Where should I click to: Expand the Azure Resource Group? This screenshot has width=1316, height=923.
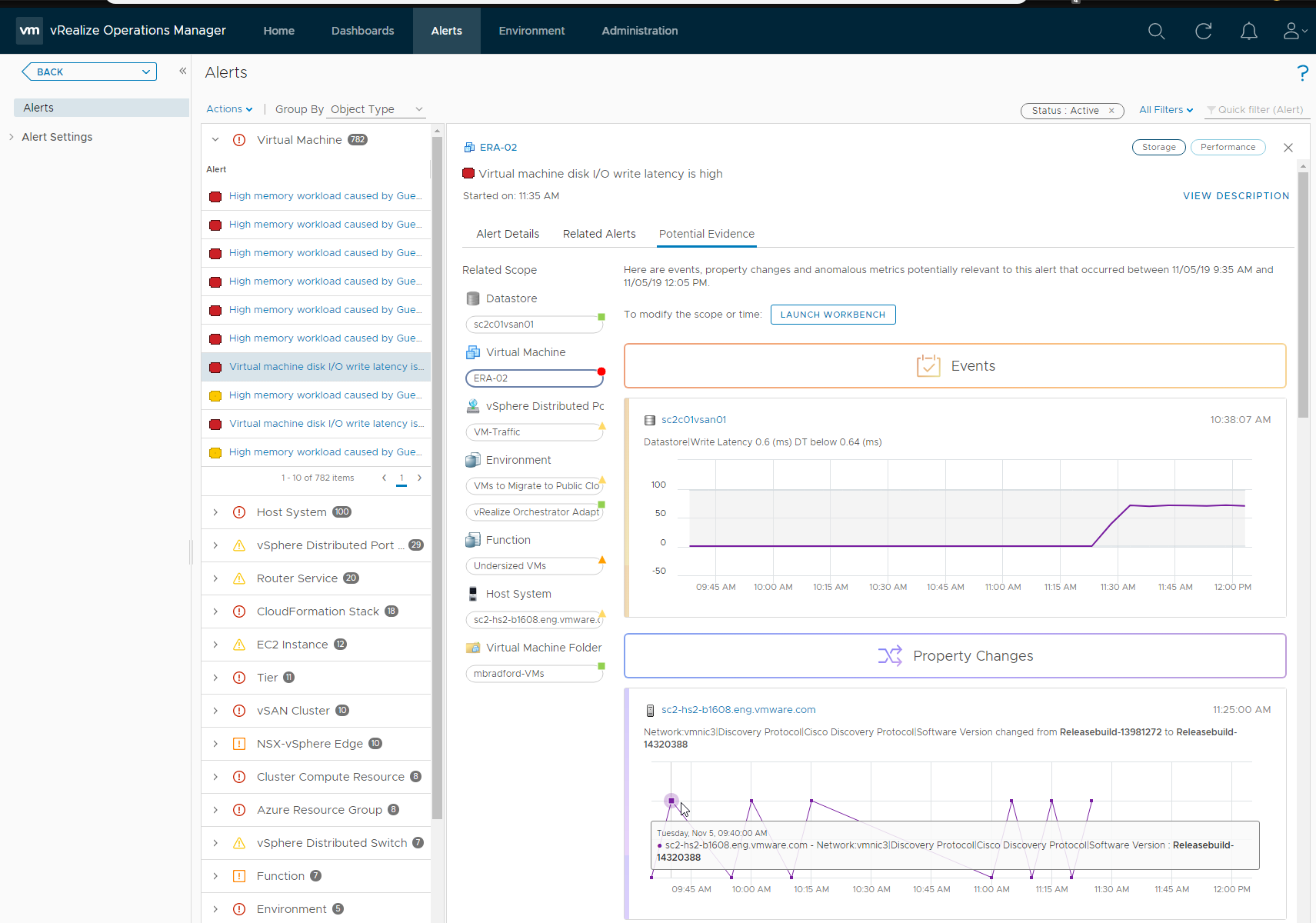point(215,810)
